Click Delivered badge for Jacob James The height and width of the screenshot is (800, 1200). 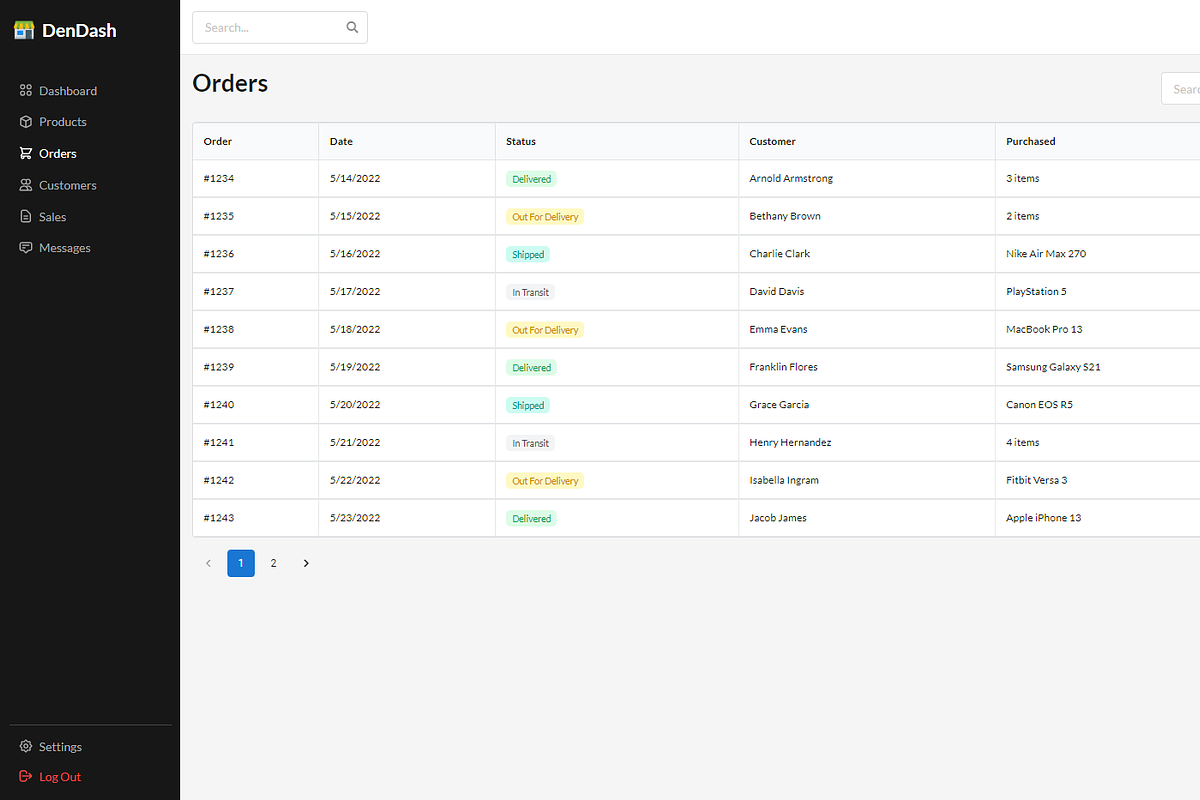pyautogui.click(x=532, y=519)
